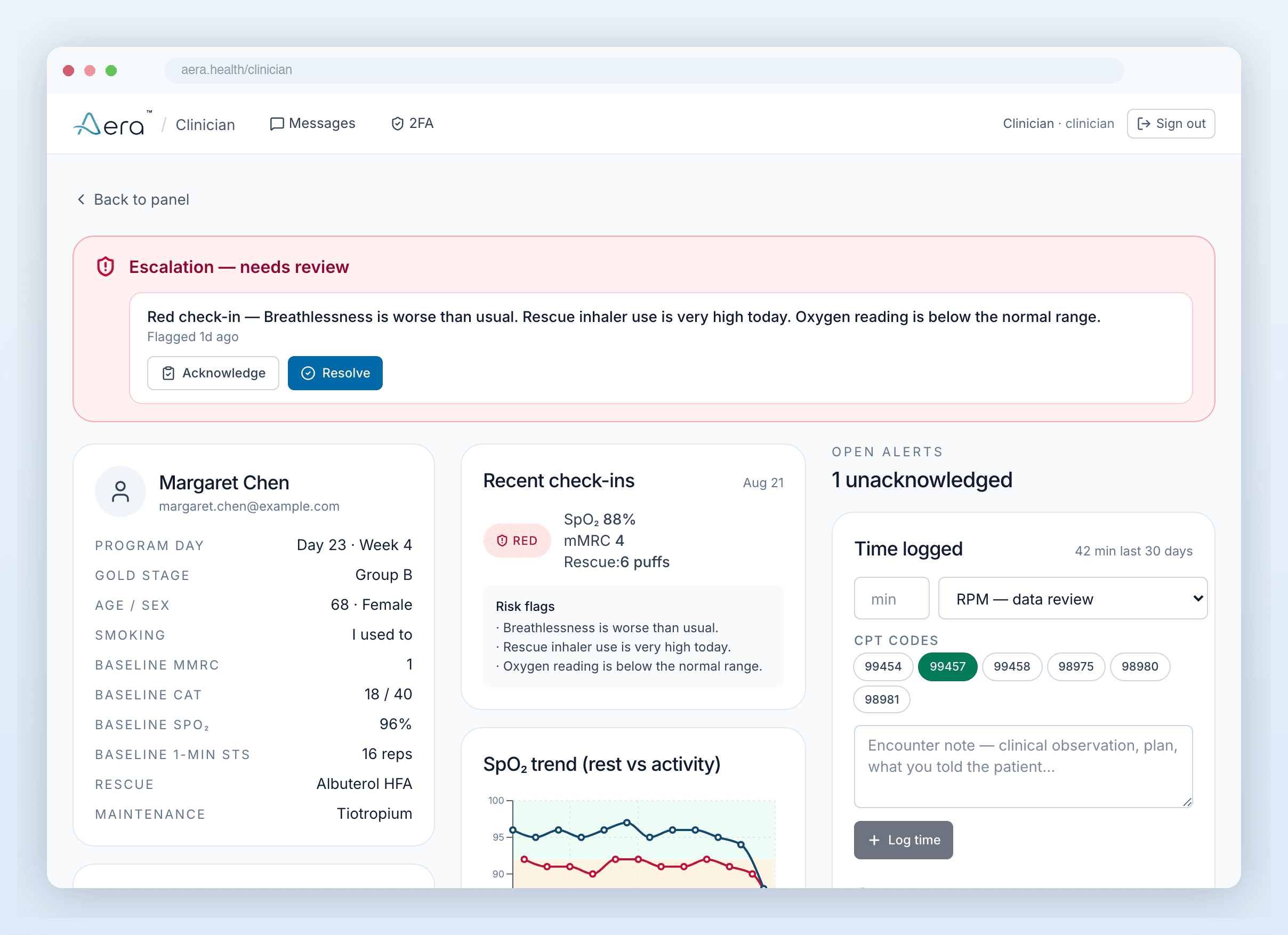
Task: Click the escalation shield alert icon
Action: coord(106,266)
